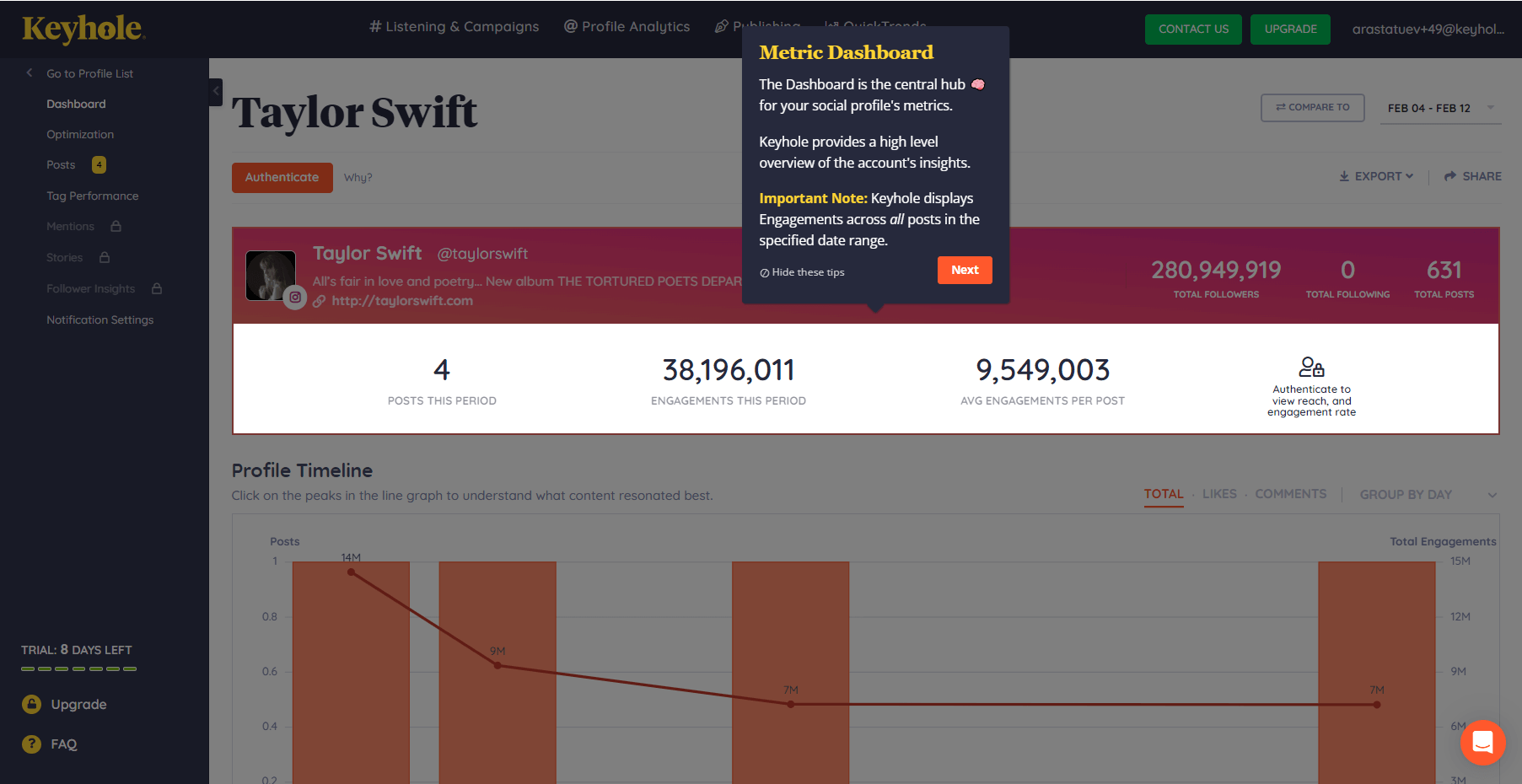Click the Authenticate button
Image resolution: width=1522 pixels, height=784 pixels.
click(x=282, y=177)
